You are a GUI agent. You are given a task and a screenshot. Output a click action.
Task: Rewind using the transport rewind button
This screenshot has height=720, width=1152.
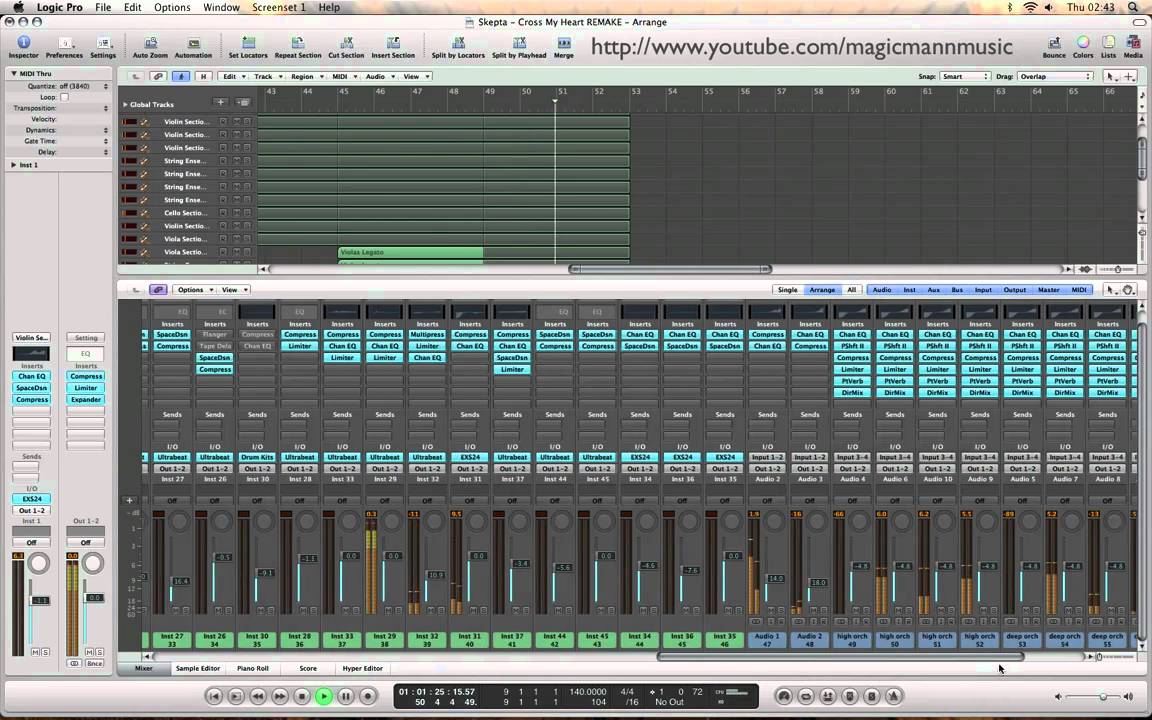coord(258,696)
